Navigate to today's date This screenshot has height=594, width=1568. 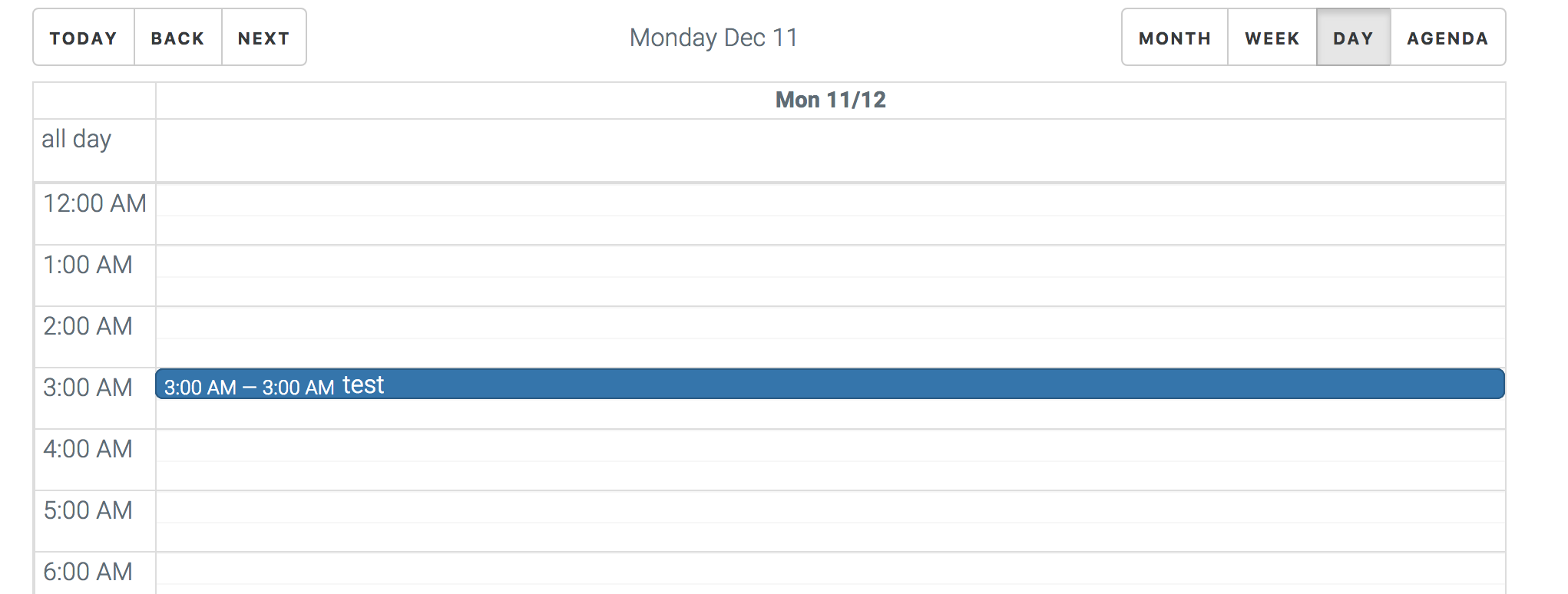[84, 37]
